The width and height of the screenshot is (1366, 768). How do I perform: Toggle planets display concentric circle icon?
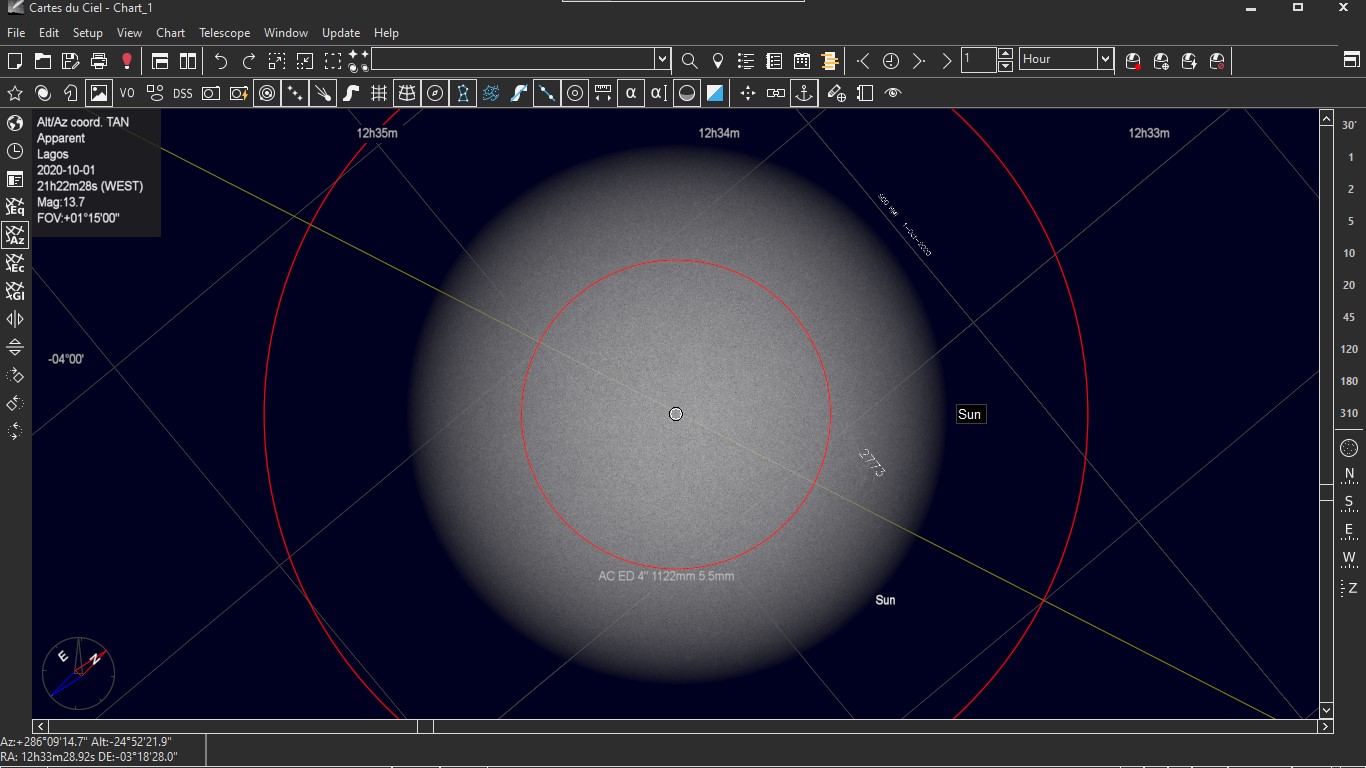(267, 93)
